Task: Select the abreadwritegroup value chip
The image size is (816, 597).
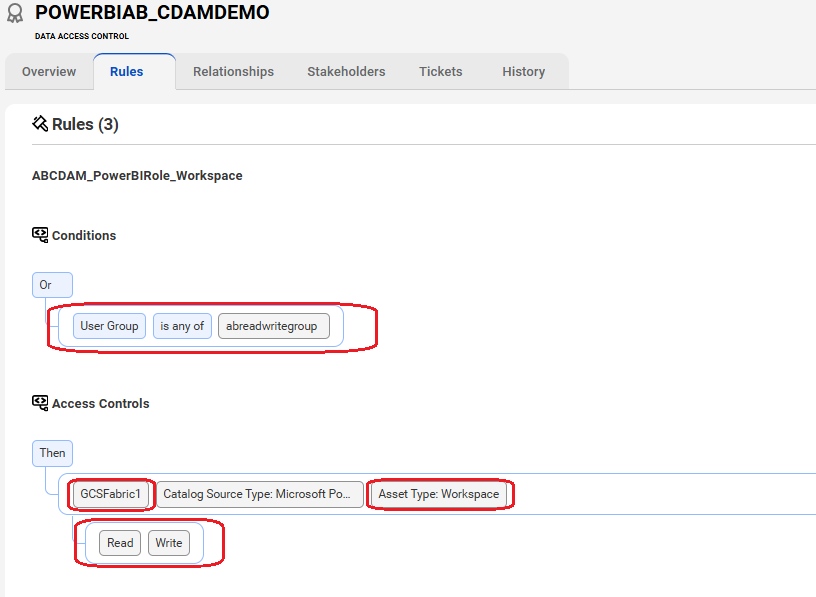Action: point(274,326)
